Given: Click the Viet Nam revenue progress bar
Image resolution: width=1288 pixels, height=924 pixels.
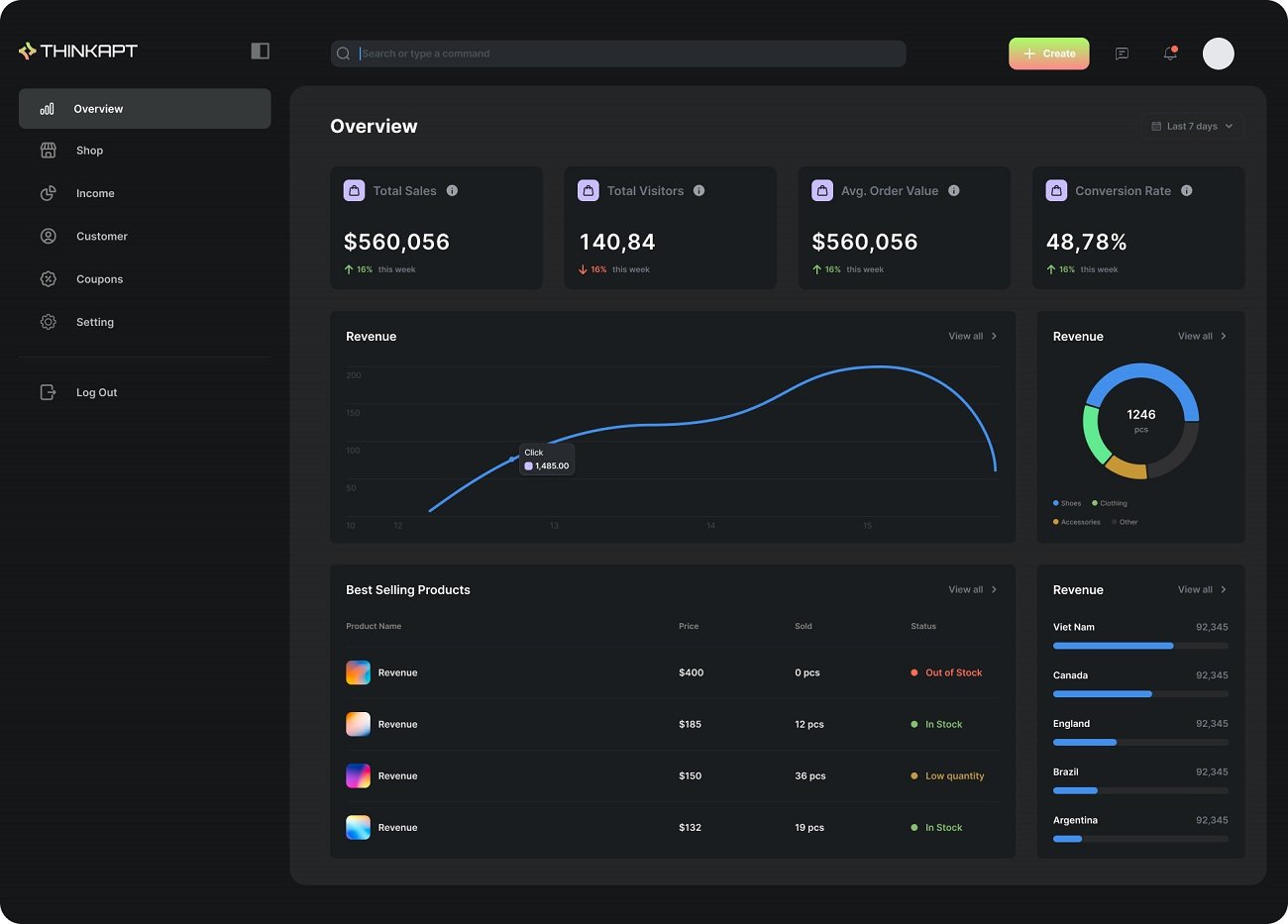Looking at the screenshot, I should coord(1139,646).
